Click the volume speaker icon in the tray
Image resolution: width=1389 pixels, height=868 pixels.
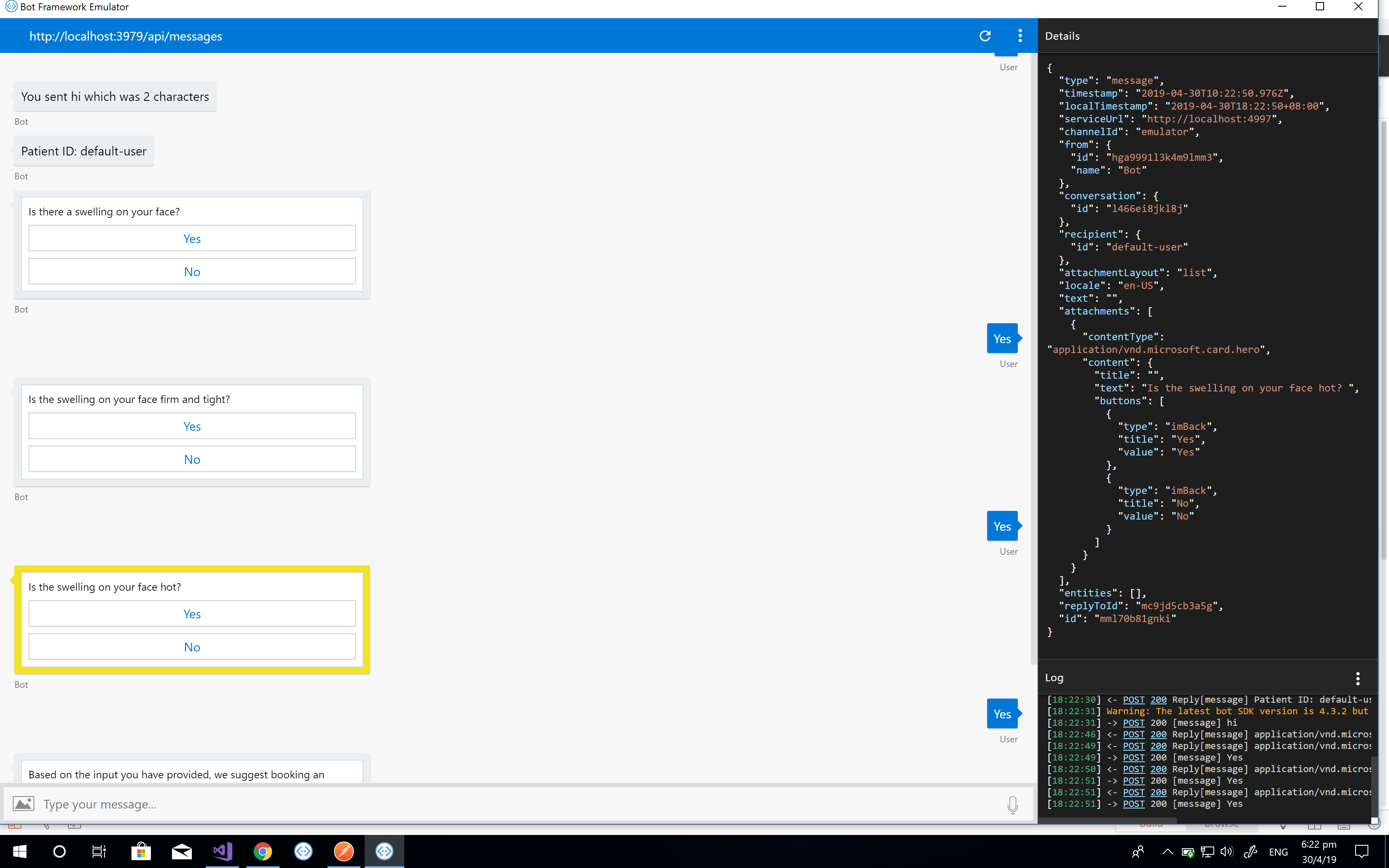click(1228, 851)
